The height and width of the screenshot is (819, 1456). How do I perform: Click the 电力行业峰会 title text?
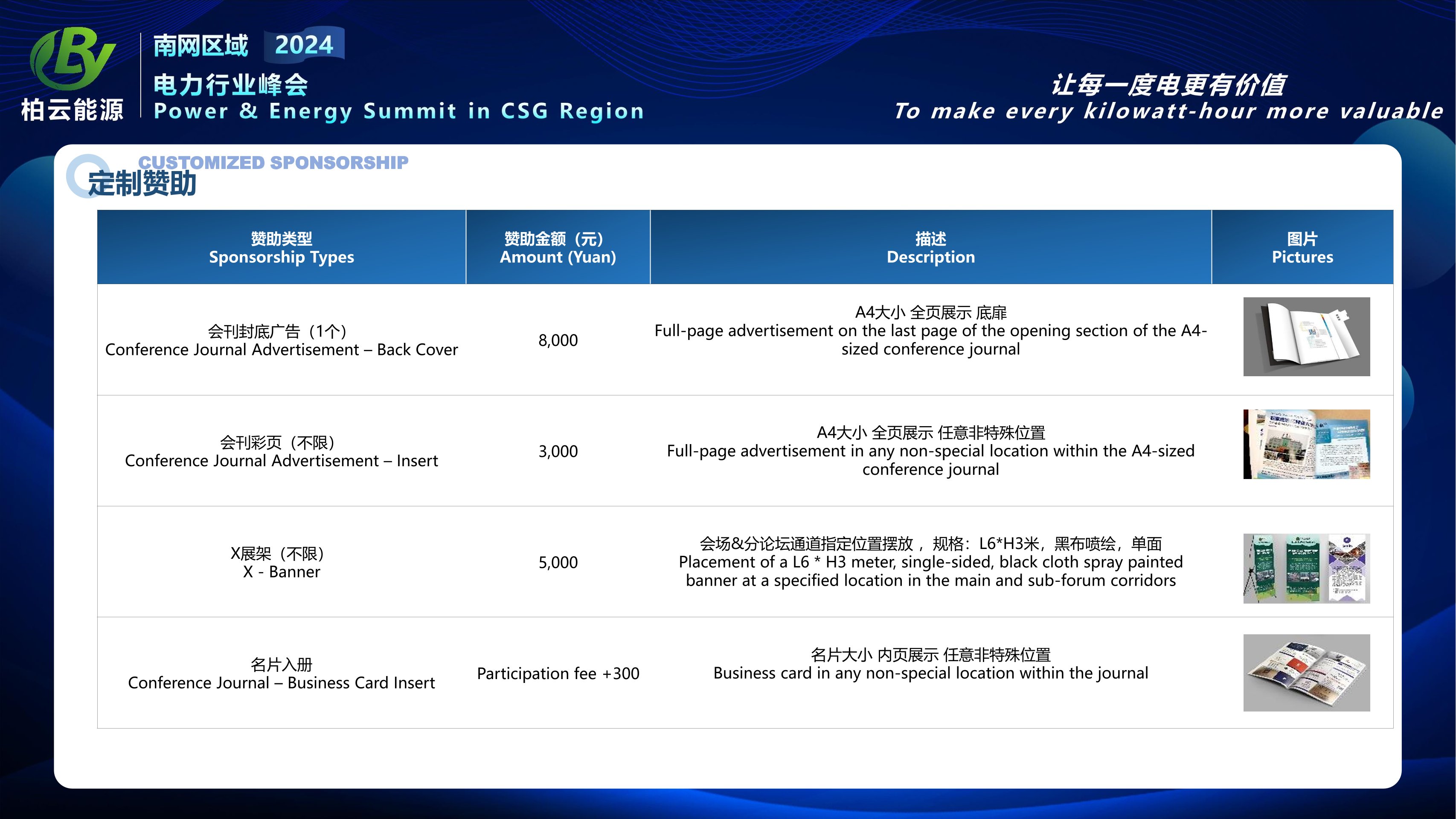click(231, 85)
